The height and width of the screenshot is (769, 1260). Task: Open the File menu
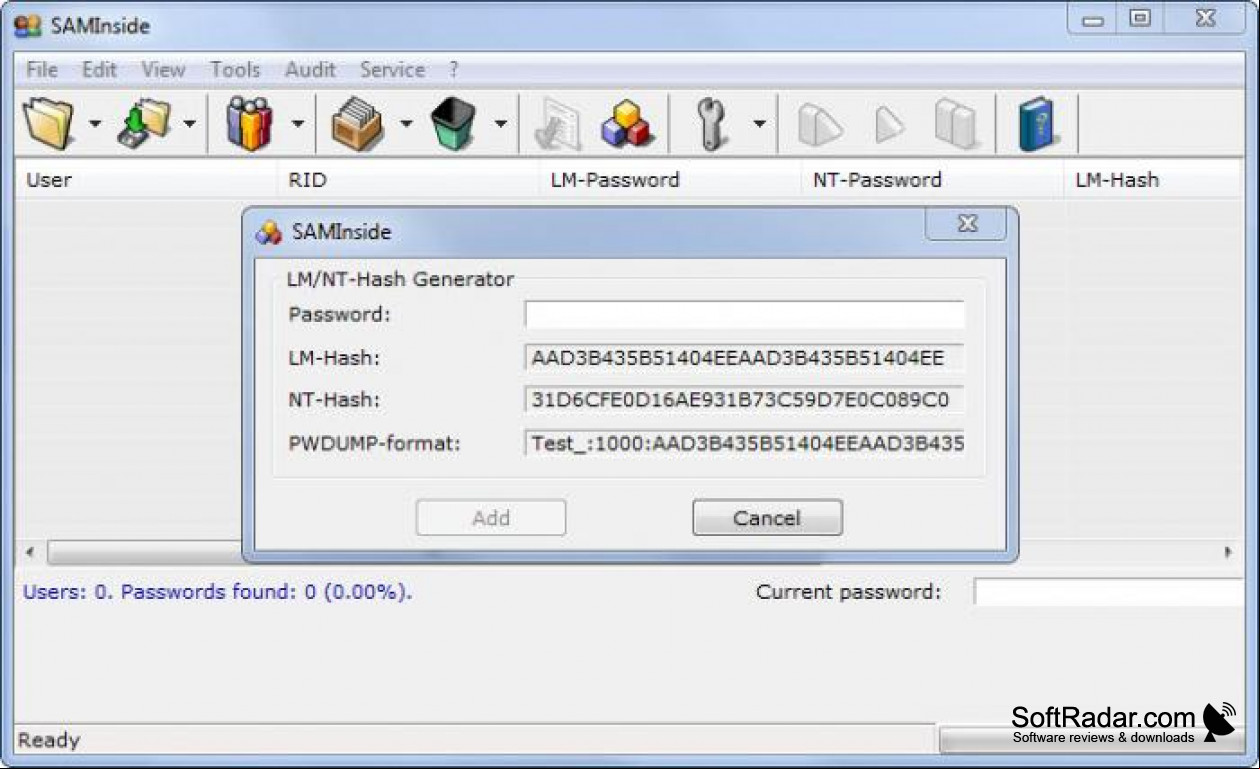[42, 70]
